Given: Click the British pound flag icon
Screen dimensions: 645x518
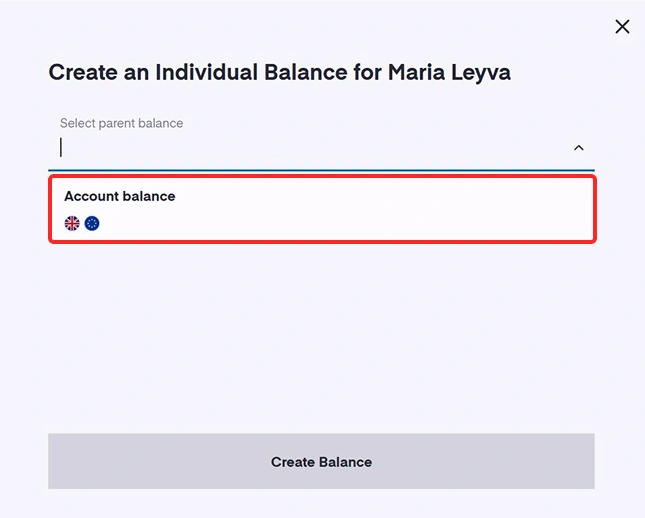Looking at the screenshot, I should pos(72,223).
